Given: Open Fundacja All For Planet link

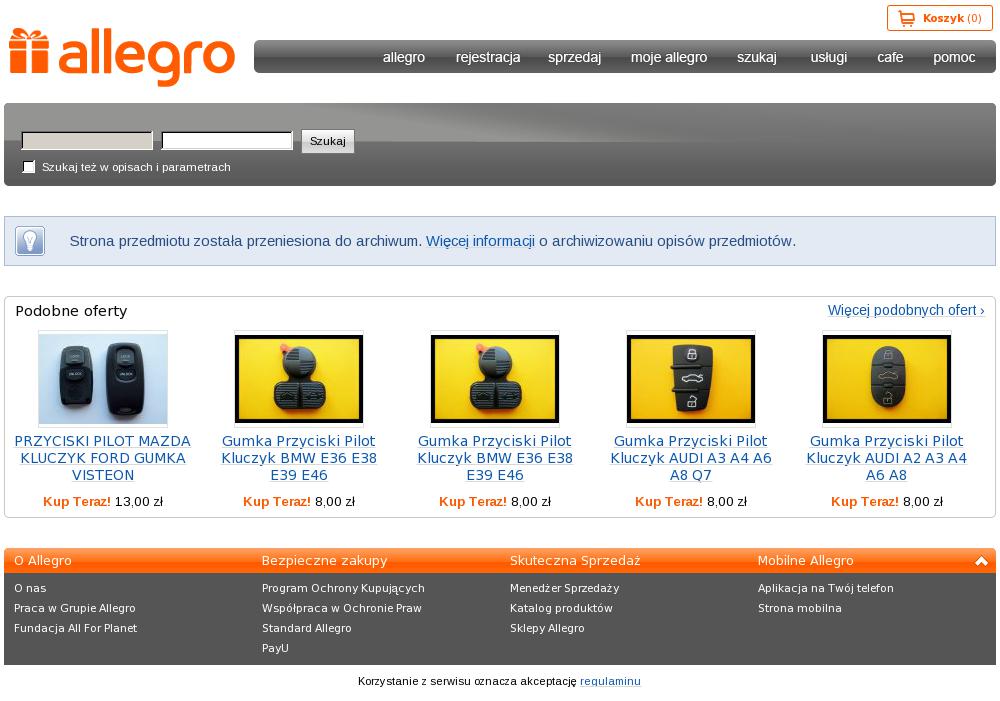Looking at the screenshot, I should (75, 628).
